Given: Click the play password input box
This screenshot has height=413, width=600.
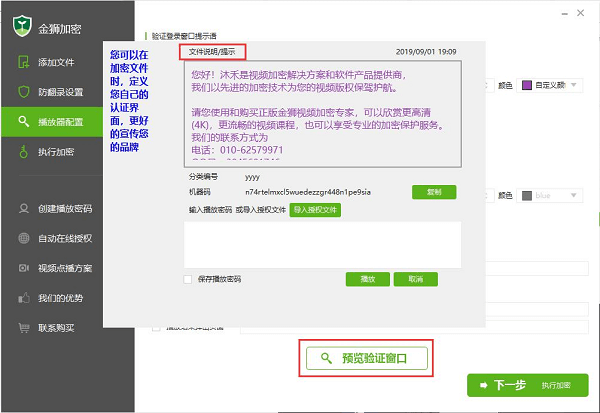Looking at the screenshot, I should click(323, 245).
